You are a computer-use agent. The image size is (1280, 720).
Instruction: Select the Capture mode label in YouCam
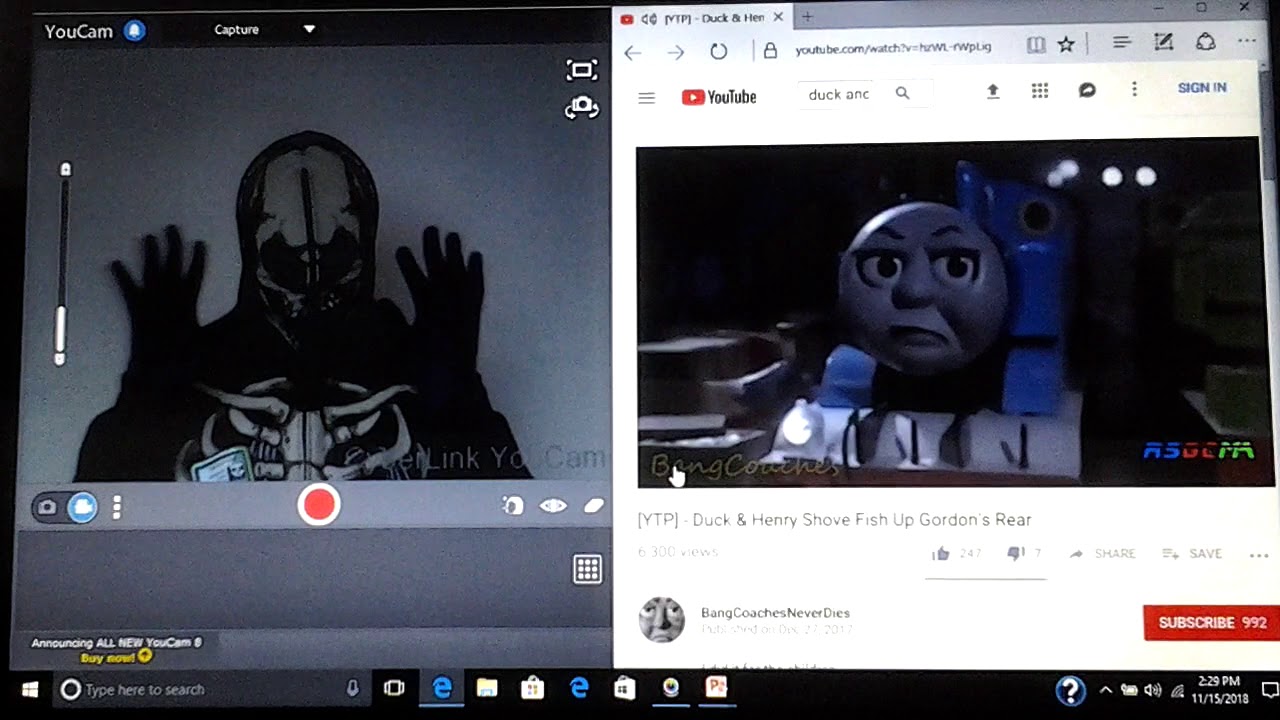[x=236, y=29]
